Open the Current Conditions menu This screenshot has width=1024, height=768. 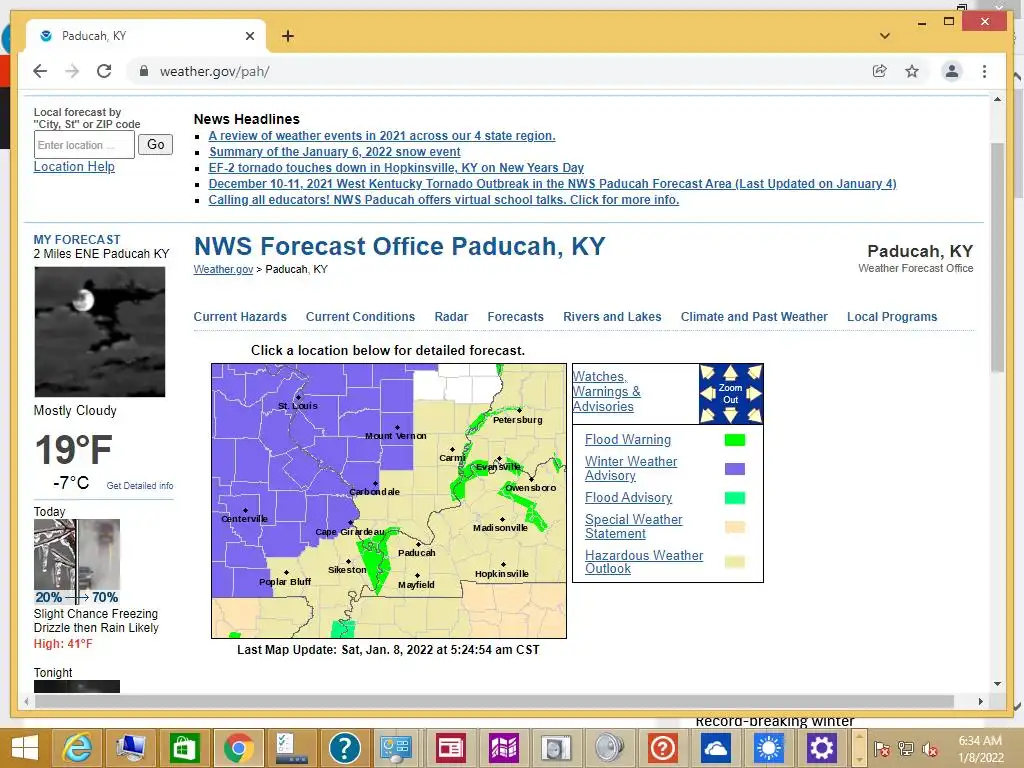360,317
